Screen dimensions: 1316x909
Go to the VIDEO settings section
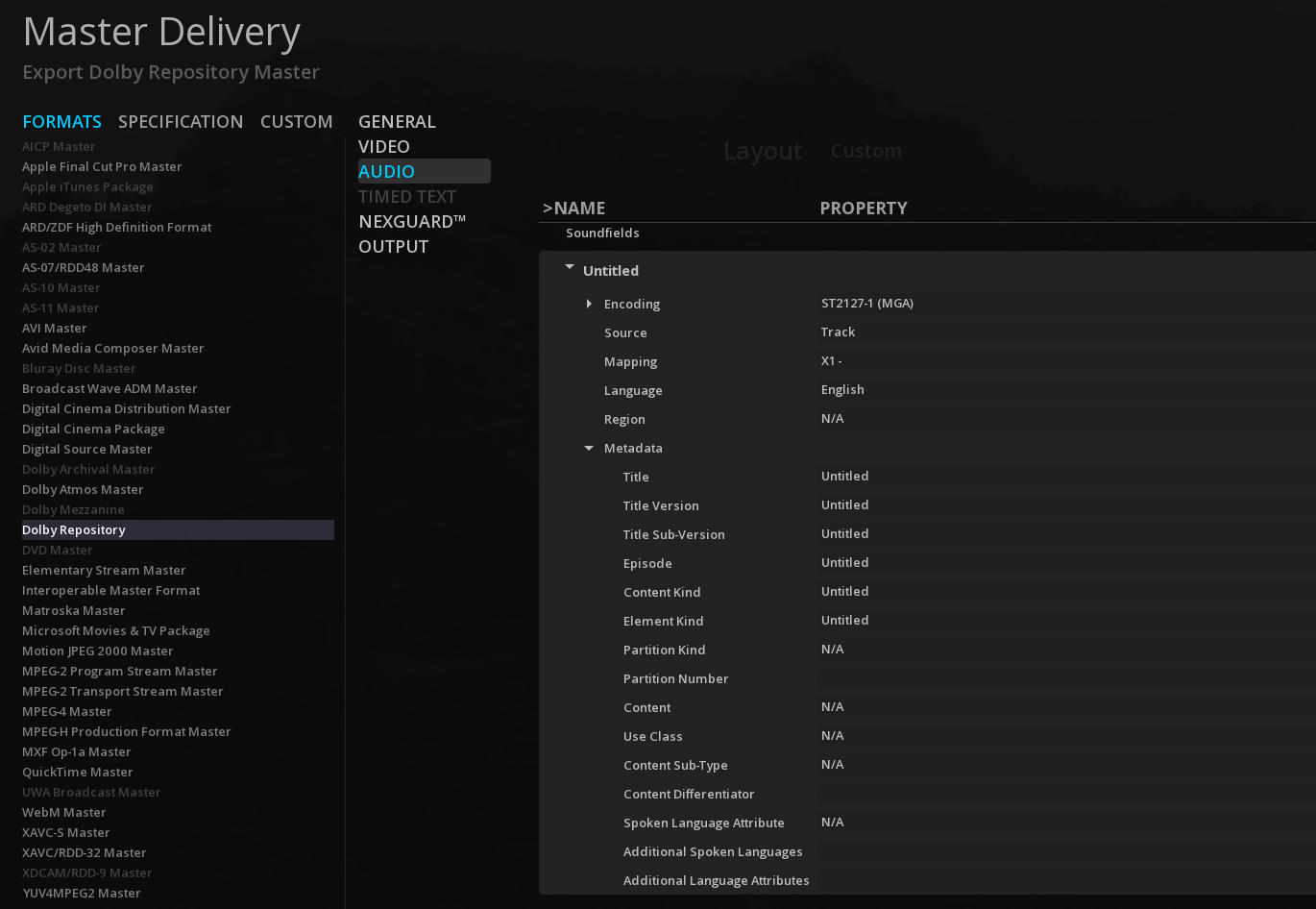click(384, 146)
